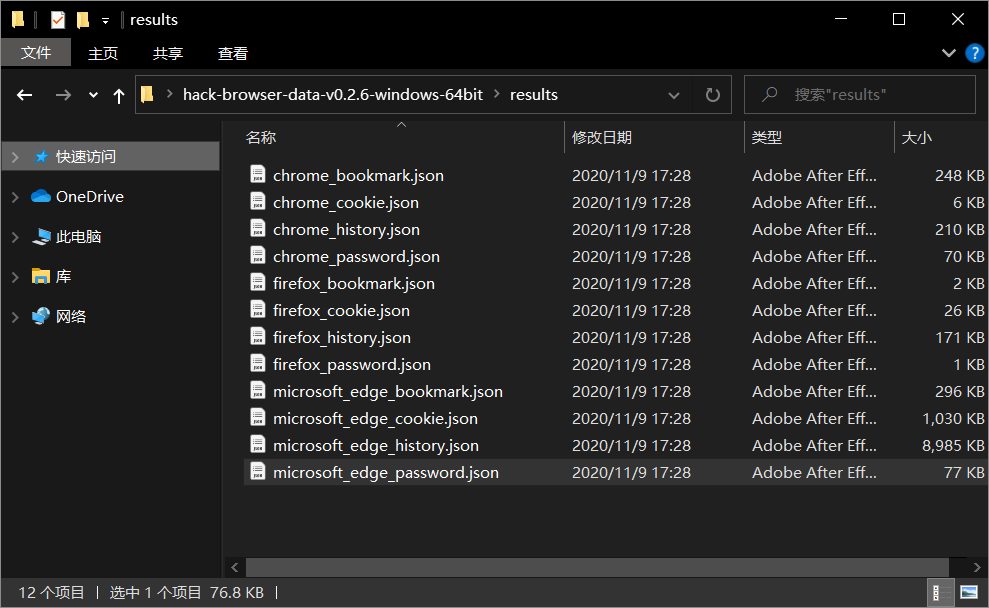Switch to the 共享 ribbon tab

[x=168, y=54]
